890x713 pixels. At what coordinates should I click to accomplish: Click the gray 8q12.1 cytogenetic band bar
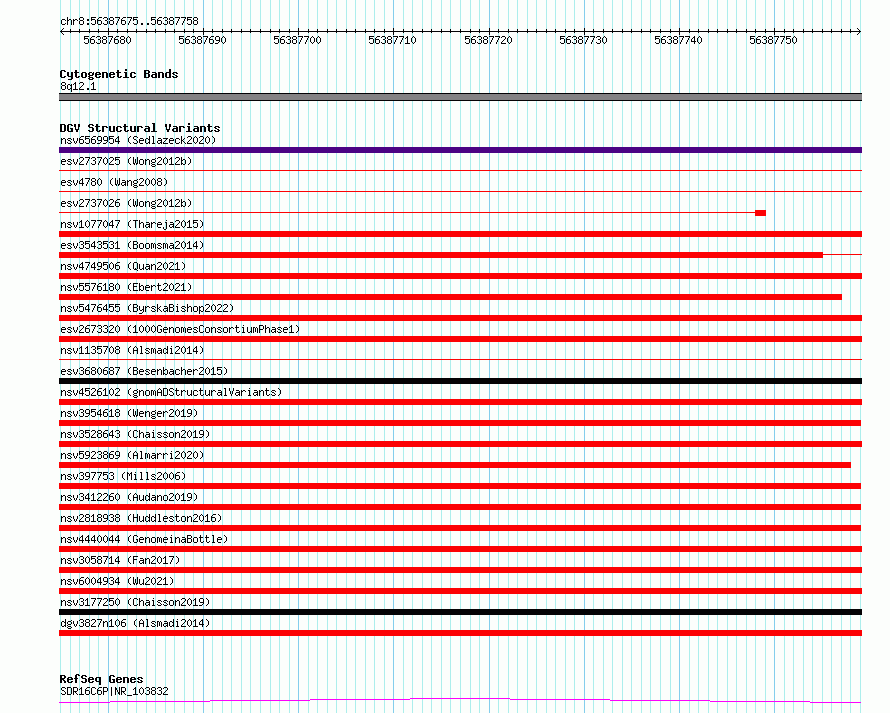460,97
